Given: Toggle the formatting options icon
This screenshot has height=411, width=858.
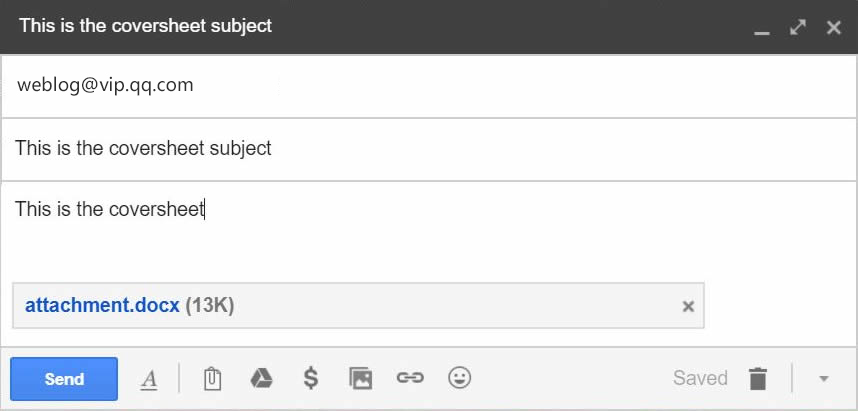Looking at the screenshot, I should click(149, 379).
